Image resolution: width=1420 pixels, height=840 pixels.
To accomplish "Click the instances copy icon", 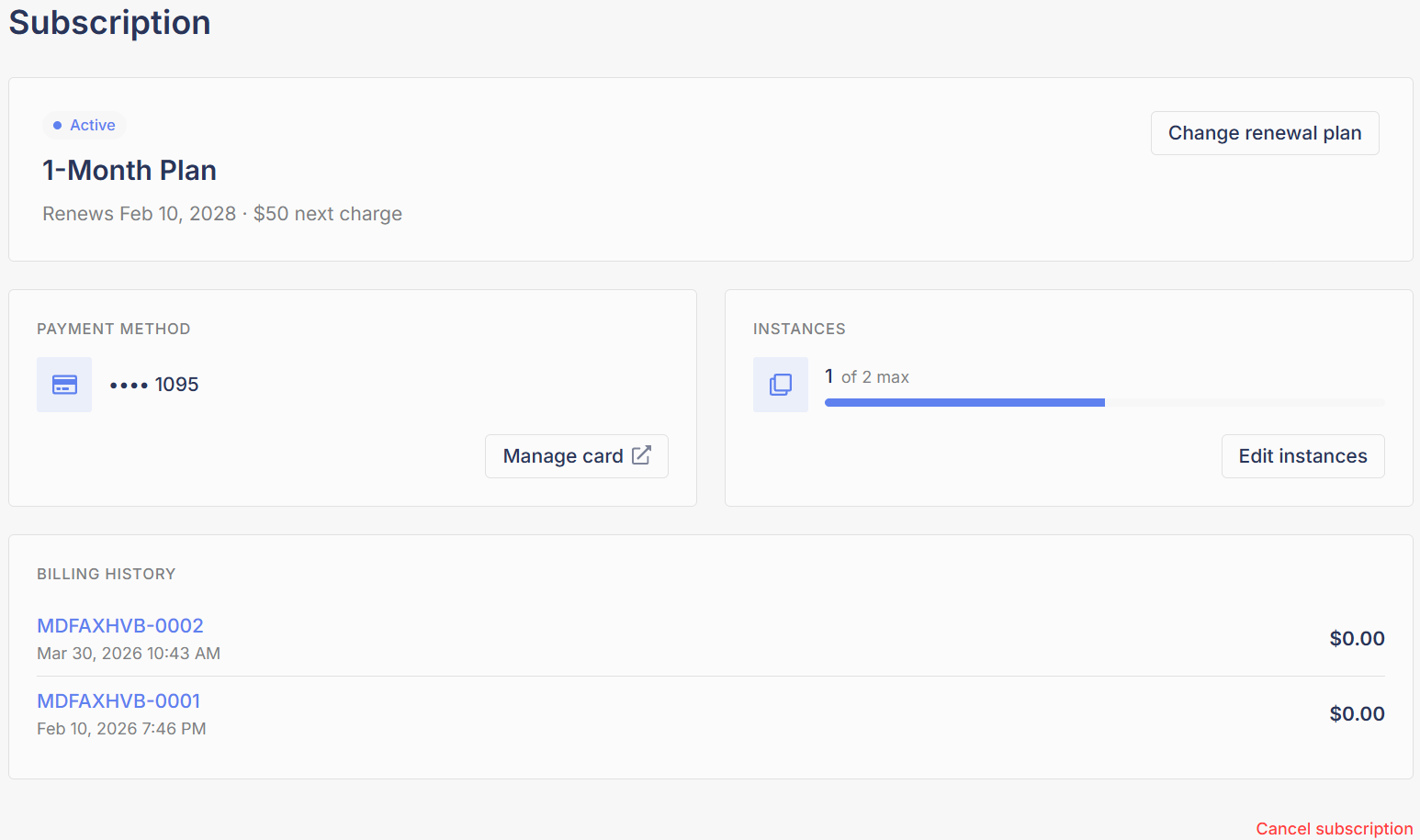I will [x=781, y=385].
